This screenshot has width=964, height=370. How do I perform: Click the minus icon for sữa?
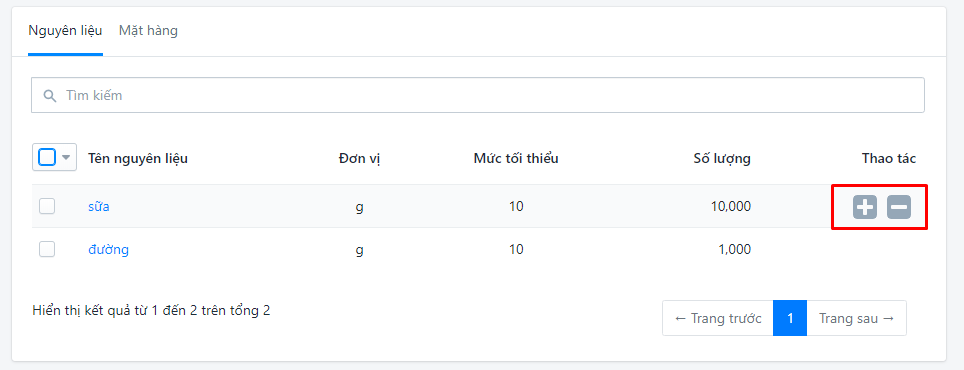899,208
